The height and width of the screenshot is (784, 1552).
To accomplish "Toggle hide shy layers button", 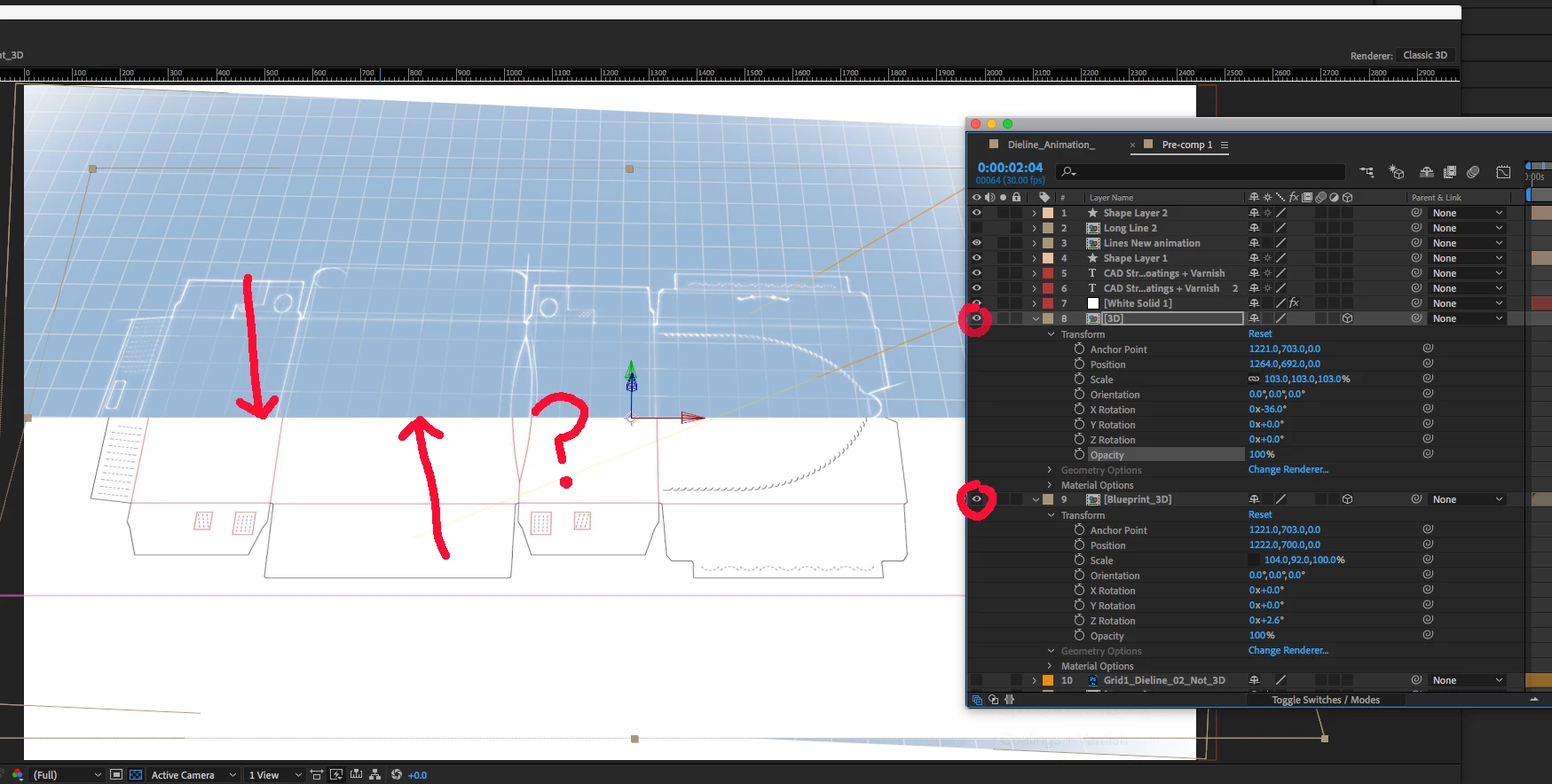I will click(1427, 172).
